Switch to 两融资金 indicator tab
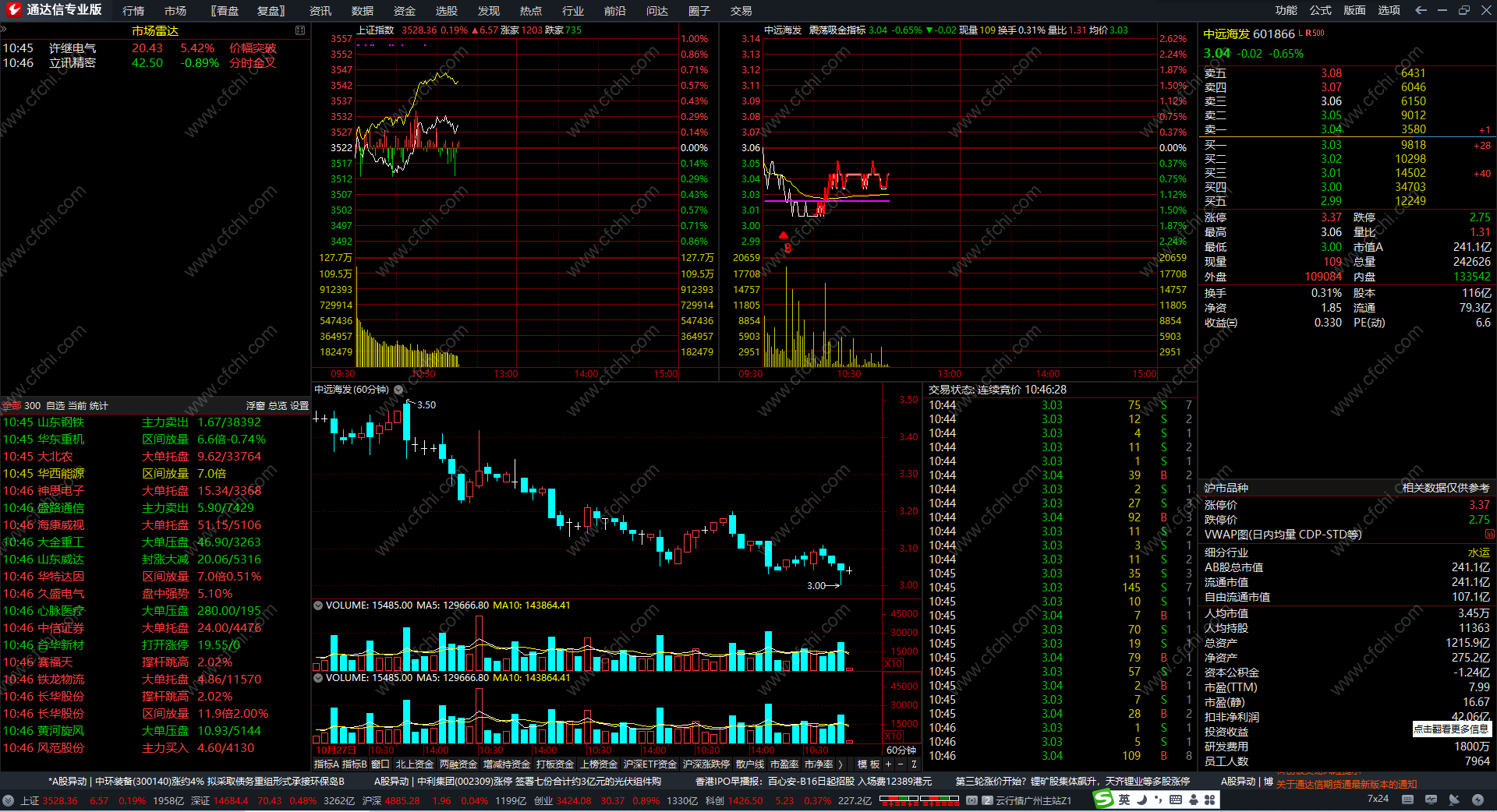Viewport: 1497px width, 812px height. click(458, 764)
